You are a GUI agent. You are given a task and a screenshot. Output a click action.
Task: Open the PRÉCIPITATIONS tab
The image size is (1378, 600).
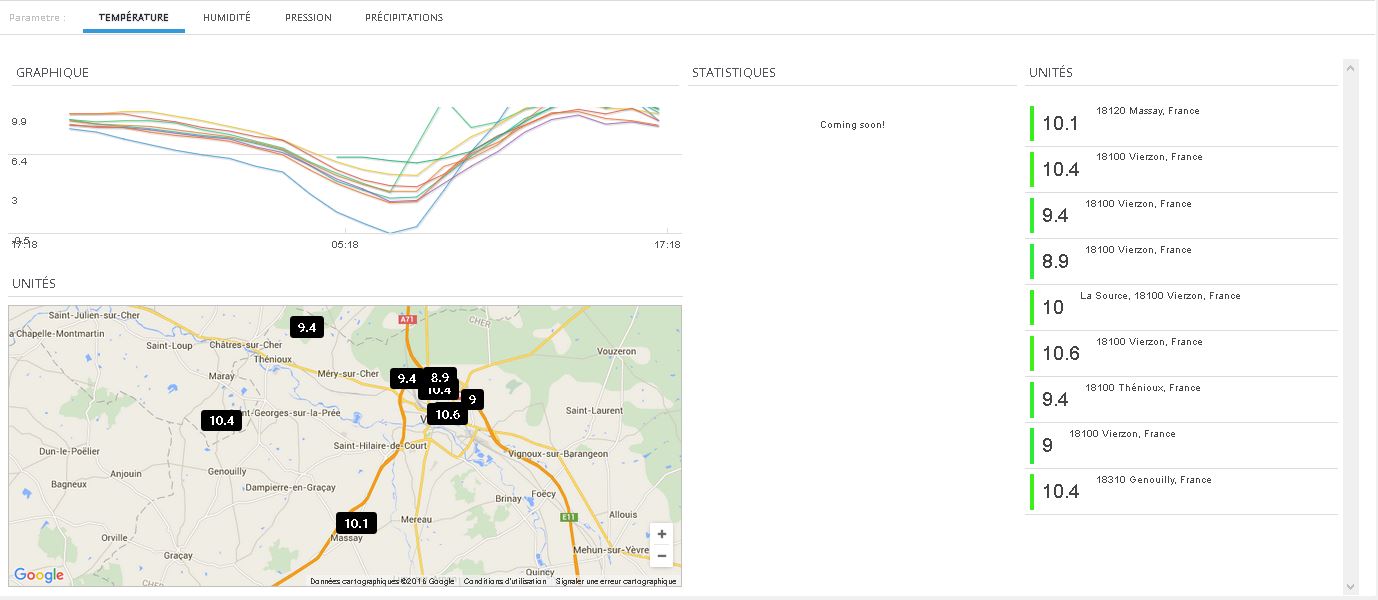(x=404, y=18)
